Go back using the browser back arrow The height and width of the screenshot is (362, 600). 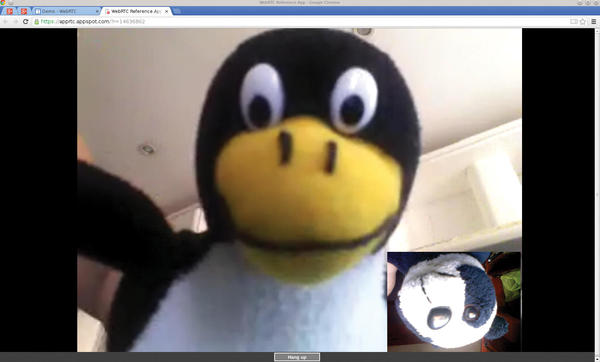pos(5,21)
